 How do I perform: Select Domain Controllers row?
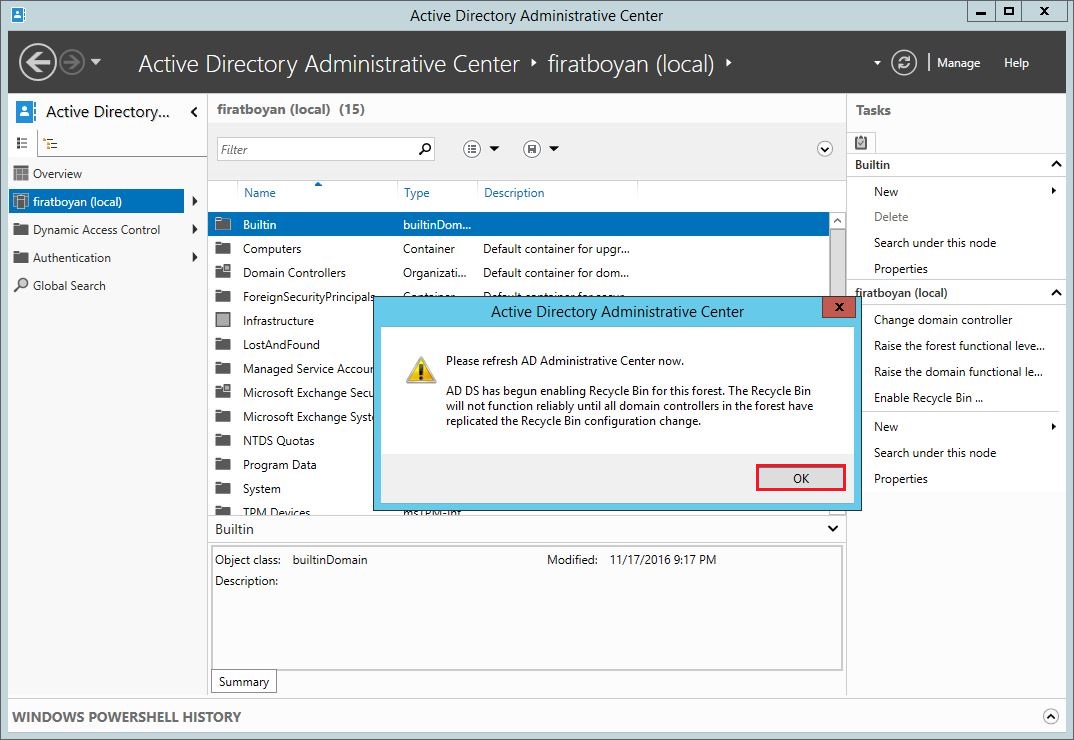click(519, 273)
